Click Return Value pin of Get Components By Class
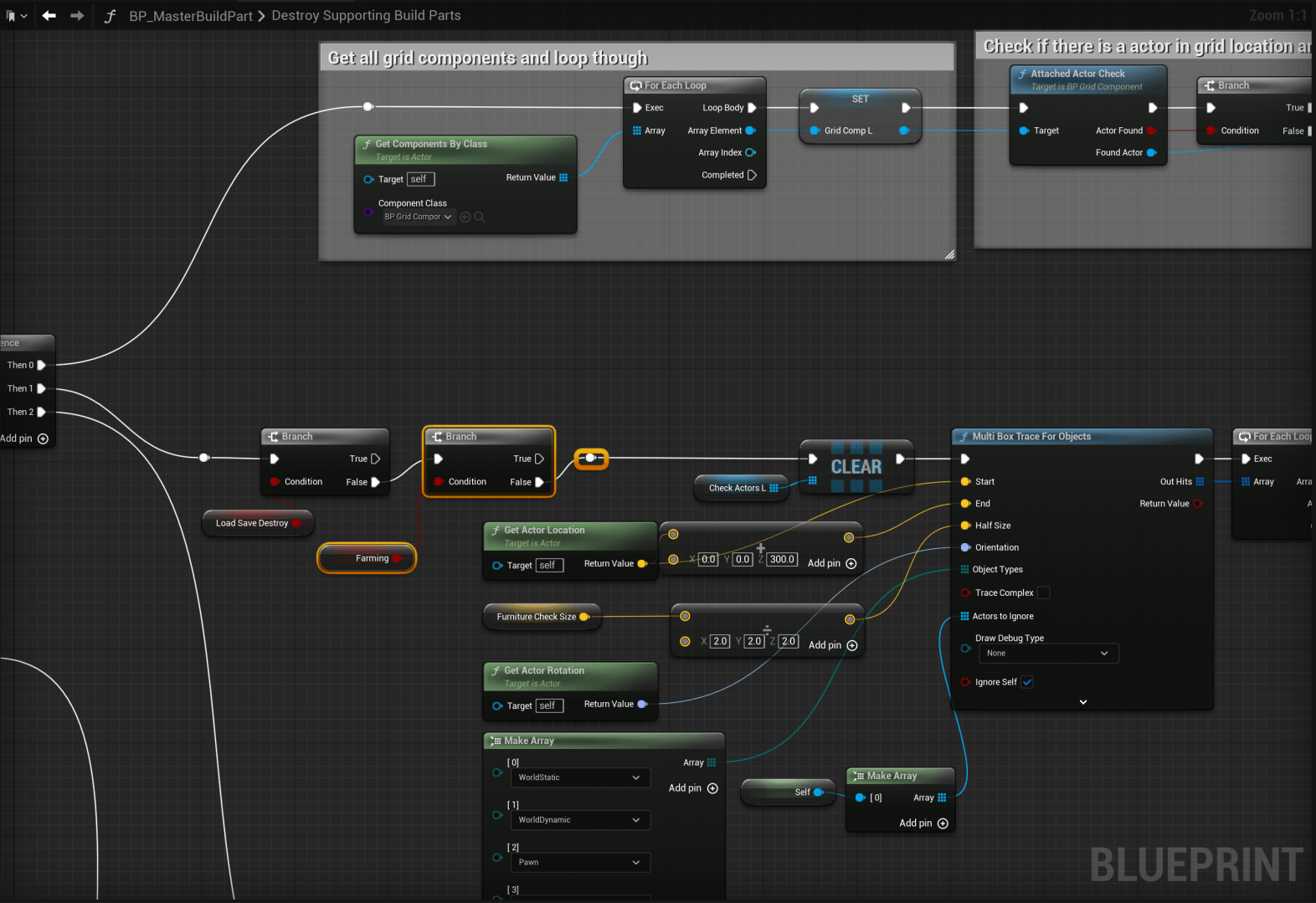 point(563,177)
